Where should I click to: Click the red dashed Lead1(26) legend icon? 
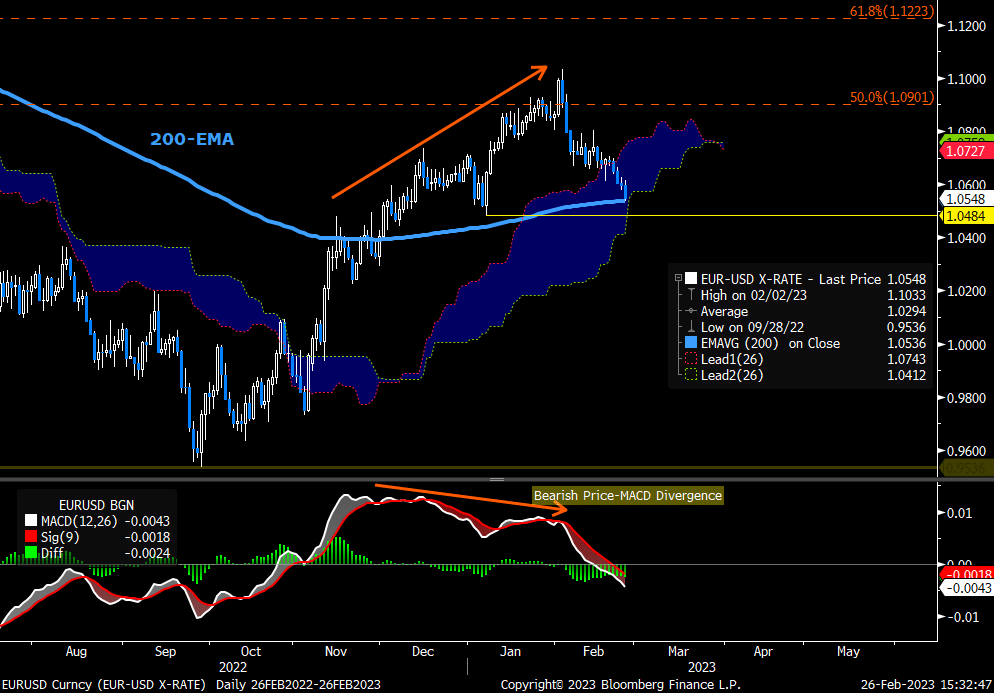click(690, 359)
